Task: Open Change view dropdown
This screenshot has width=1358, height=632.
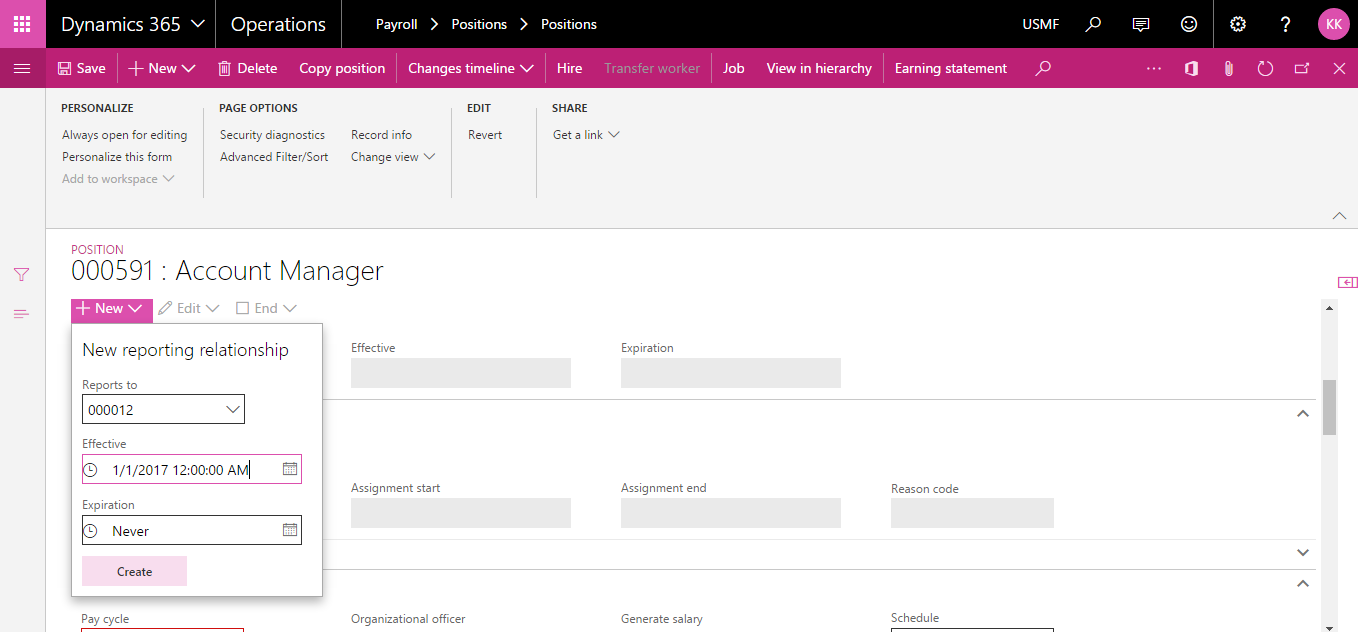Action: 393,157
